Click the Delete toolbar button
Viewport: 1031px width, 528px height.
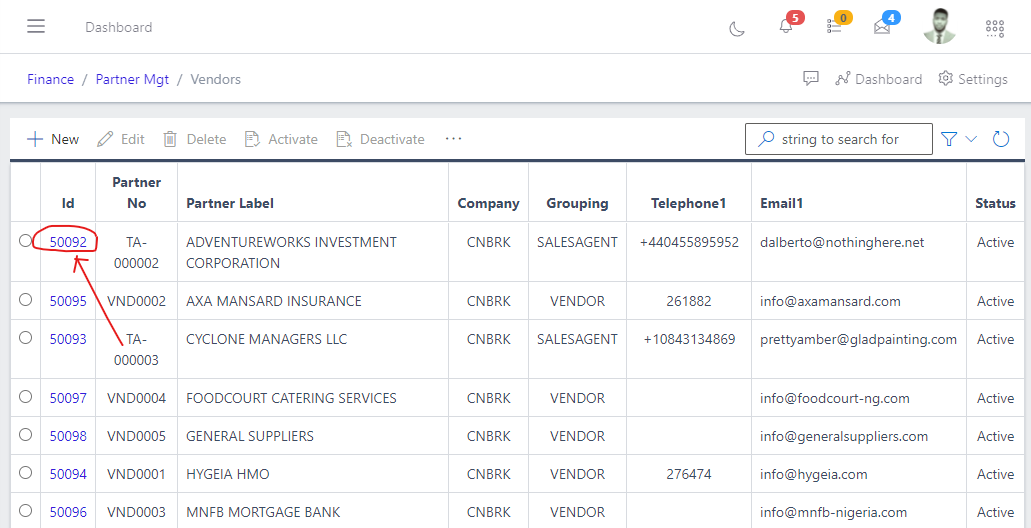[x=195, y=139]
